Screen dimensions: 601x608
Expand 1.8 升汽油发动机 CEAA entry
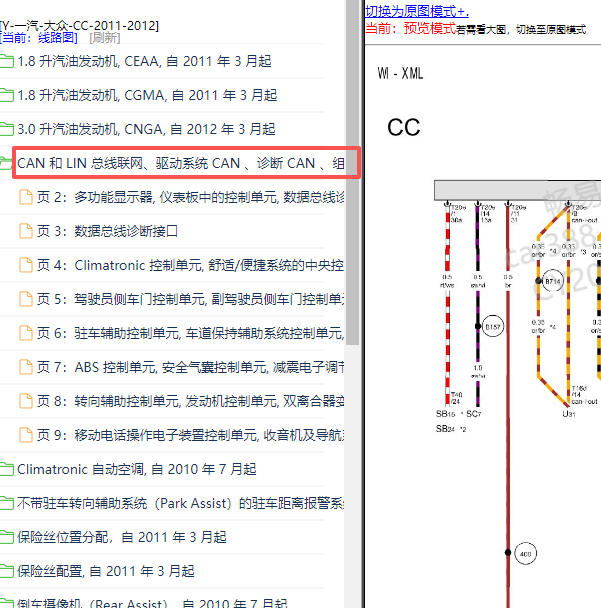pos(144,61)
